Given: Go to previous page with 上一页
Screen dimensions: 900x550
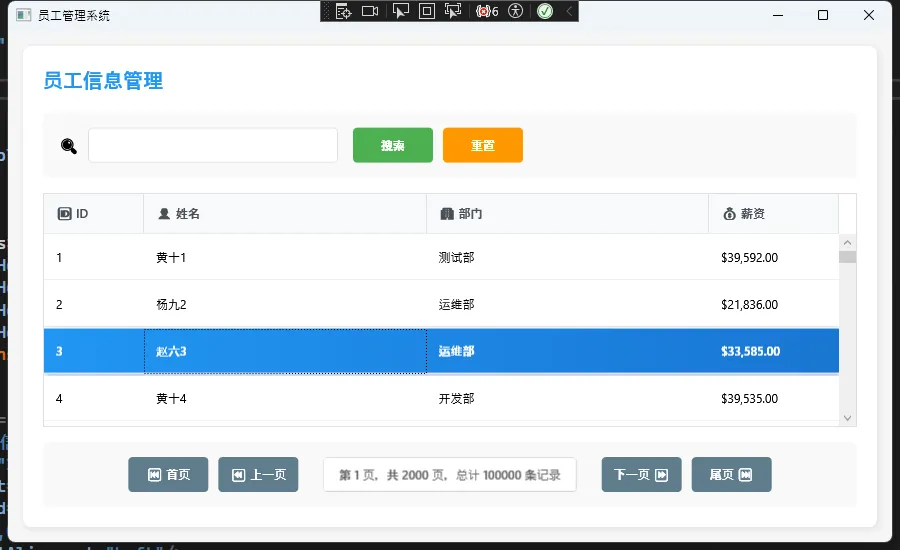Looking at the screenshot, I should [258, 475].
